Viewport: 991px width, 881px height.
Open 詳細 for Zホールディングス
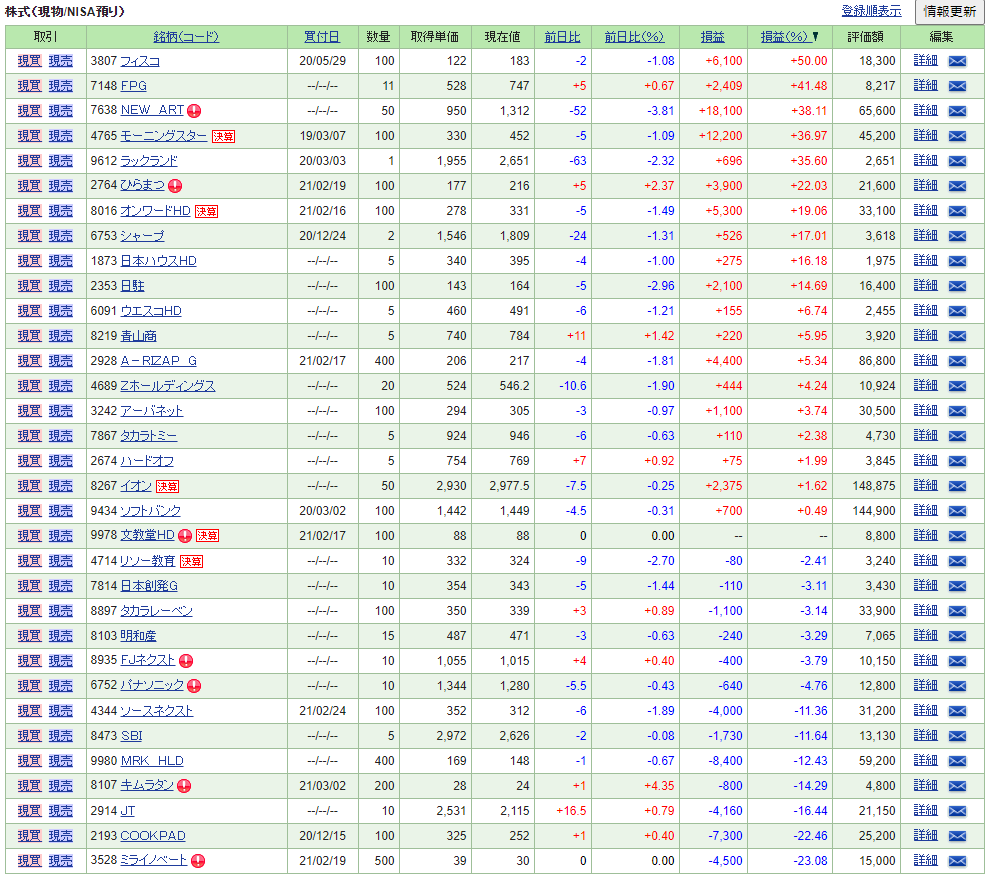pos(925,386)
